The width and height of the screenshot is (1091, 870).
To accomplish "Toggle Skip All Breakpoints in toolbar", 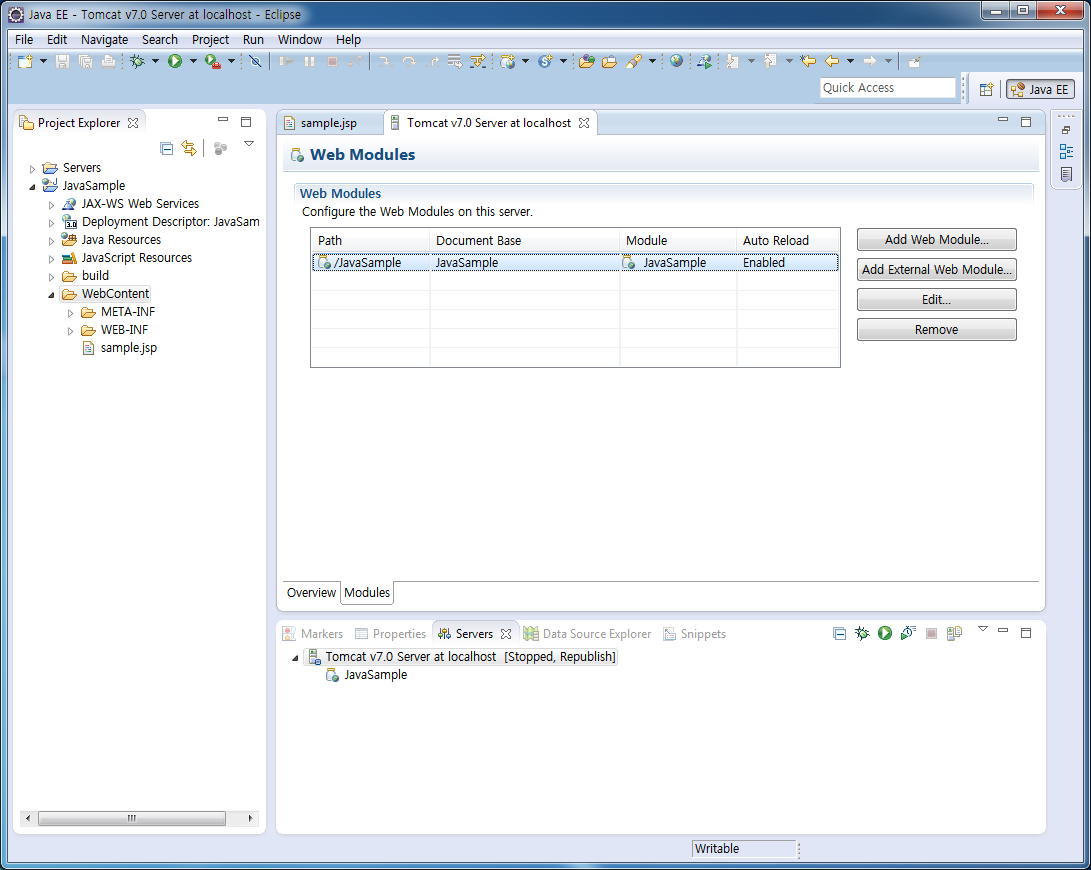I will click(x=255, y=61).
